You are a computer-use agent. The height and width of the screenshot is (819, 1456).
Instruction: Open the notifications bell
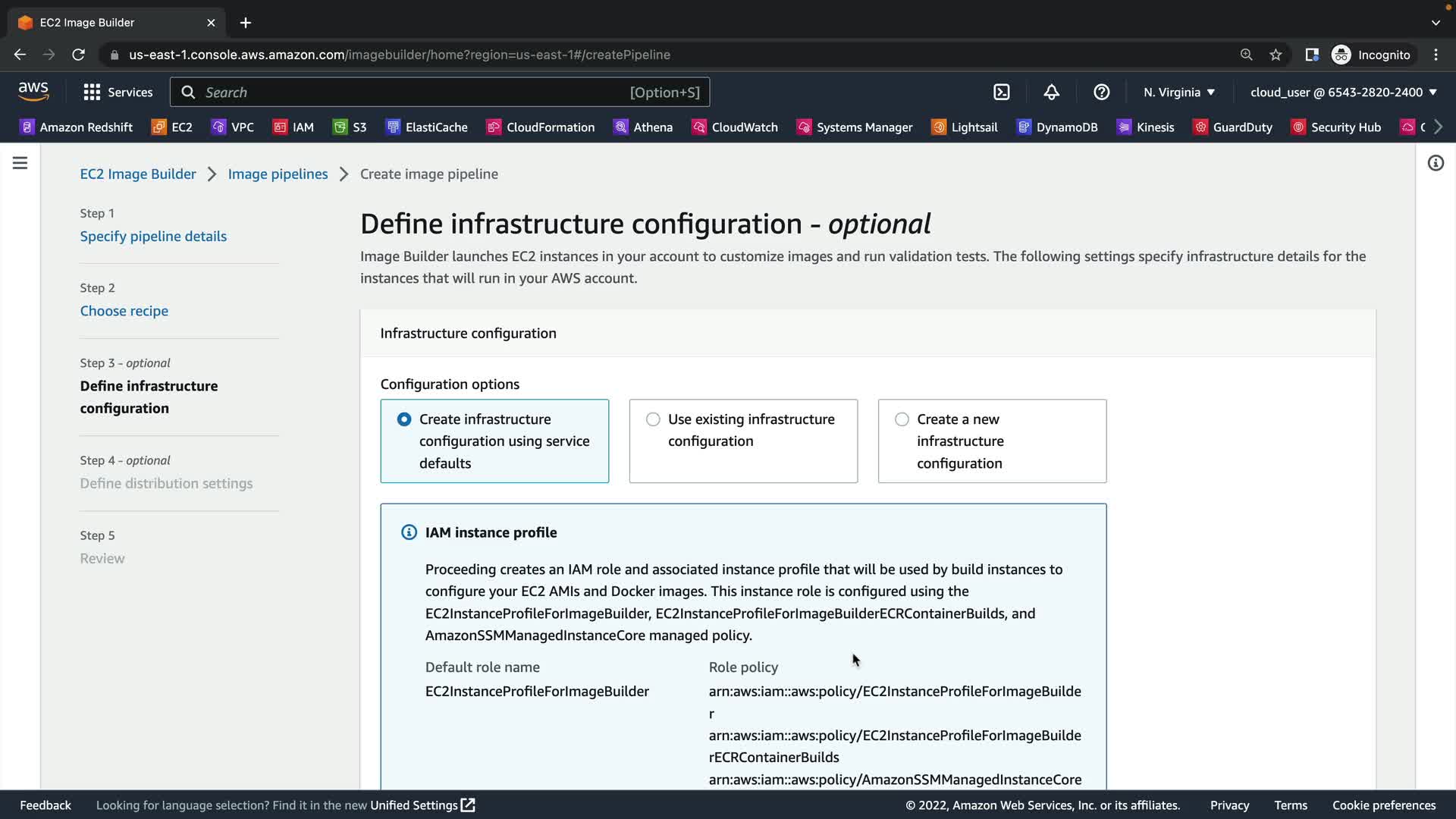1051,92
